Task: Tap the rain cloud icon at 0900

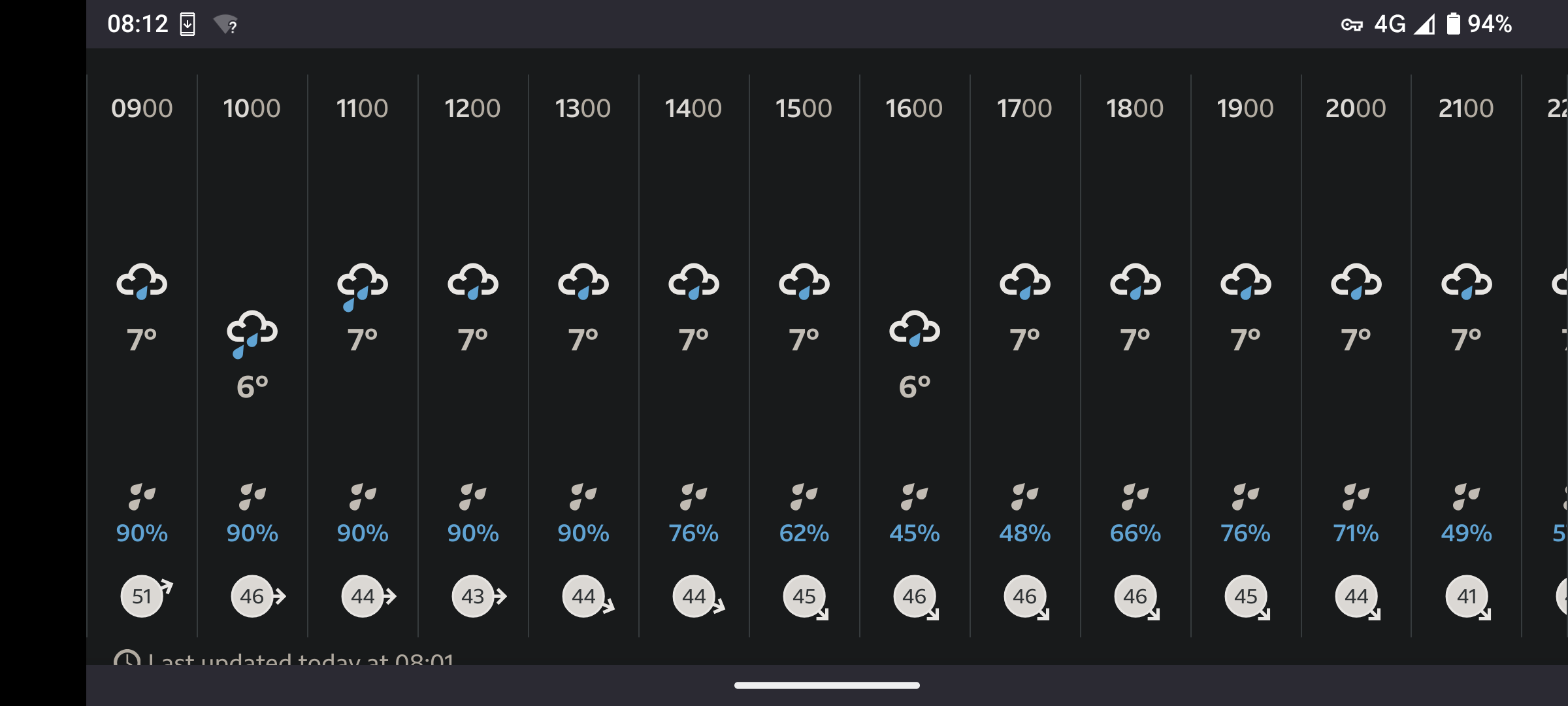Action: pyautogui.click(x=142, y=282)
